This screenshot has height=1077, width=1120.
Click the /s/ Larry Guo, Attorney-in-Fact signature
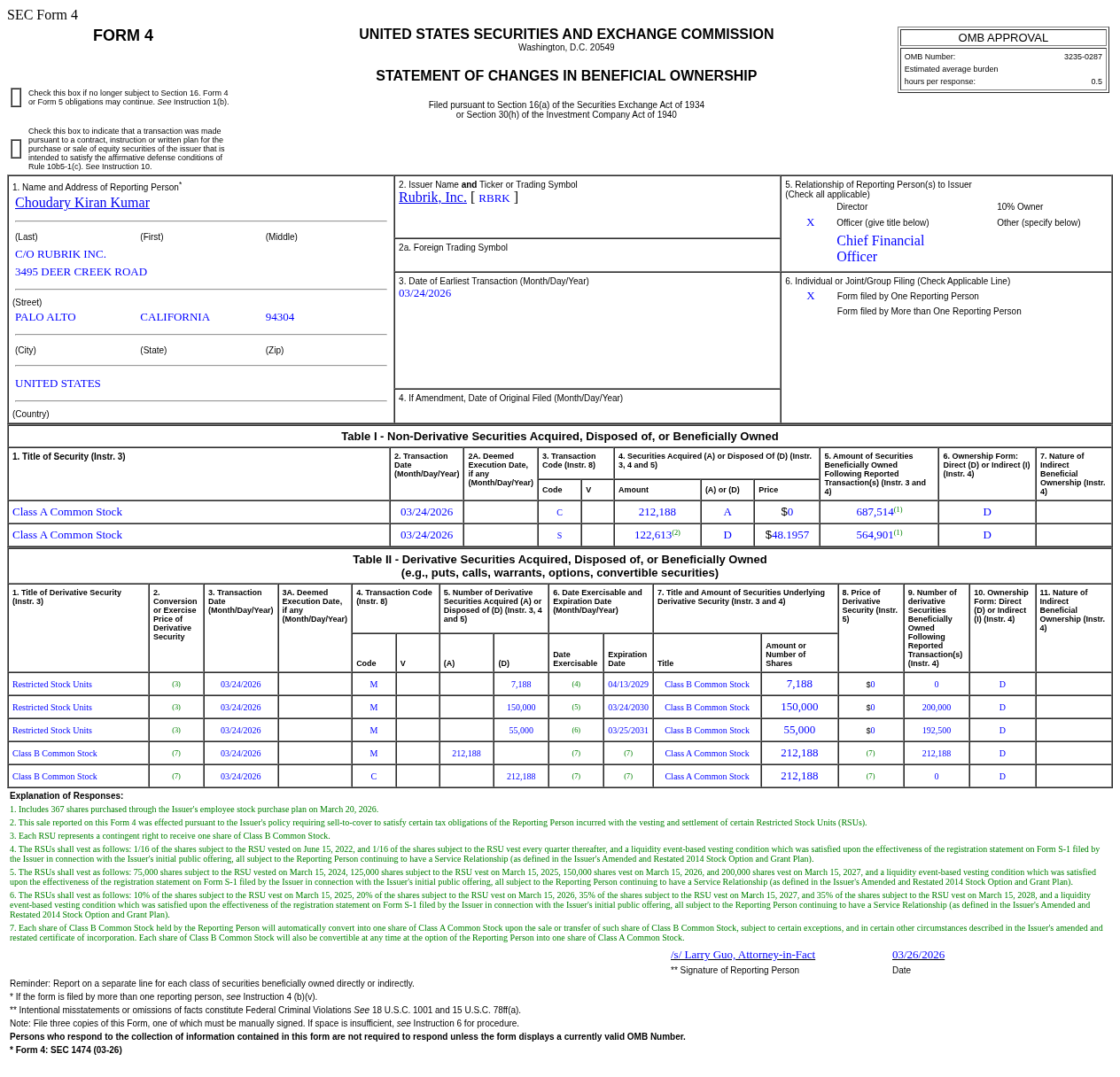pyautogui.click(x=743, y=955)
